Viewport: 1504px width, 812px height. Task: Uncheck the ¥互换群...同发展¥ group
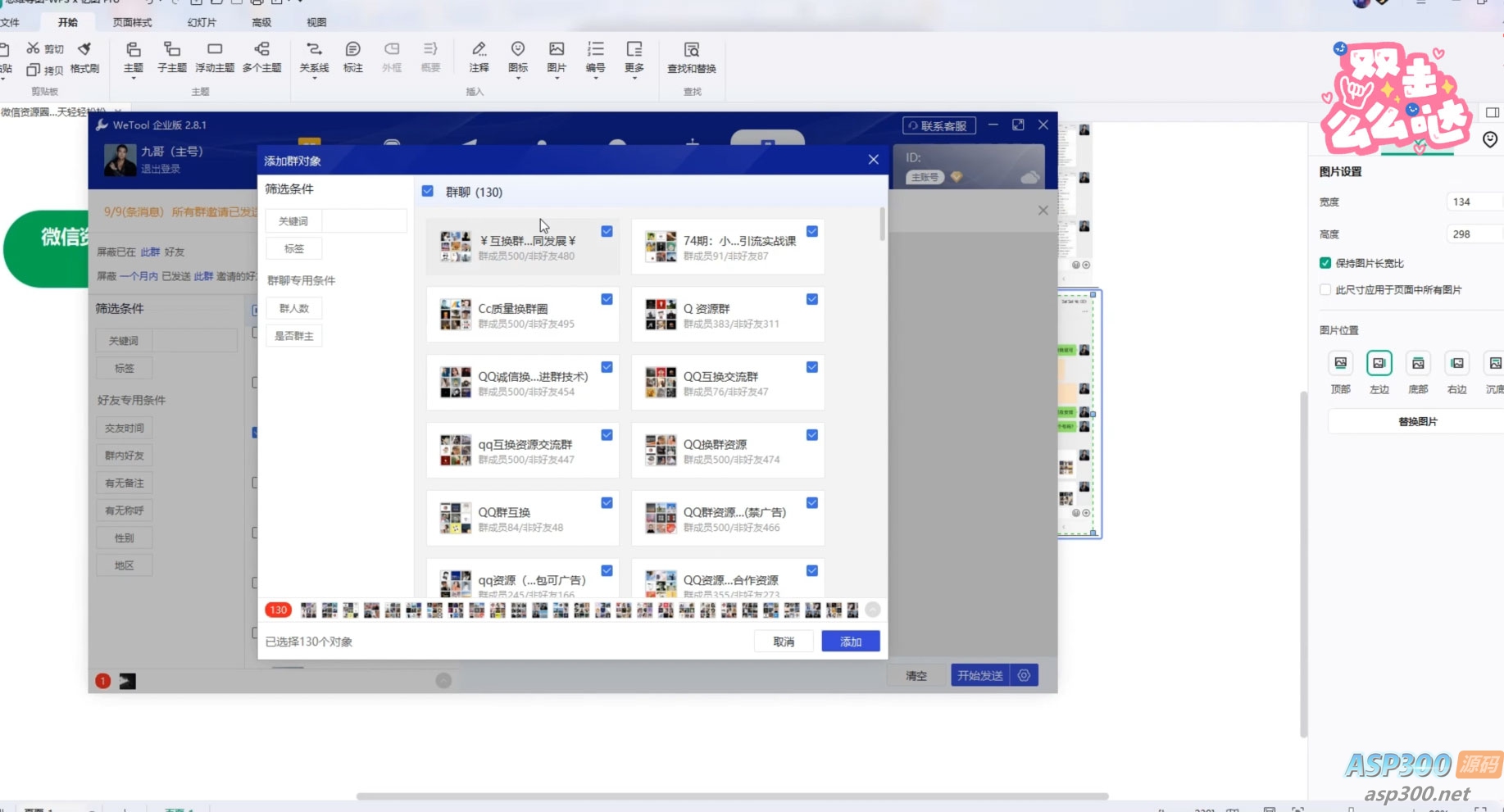point(607,231)
